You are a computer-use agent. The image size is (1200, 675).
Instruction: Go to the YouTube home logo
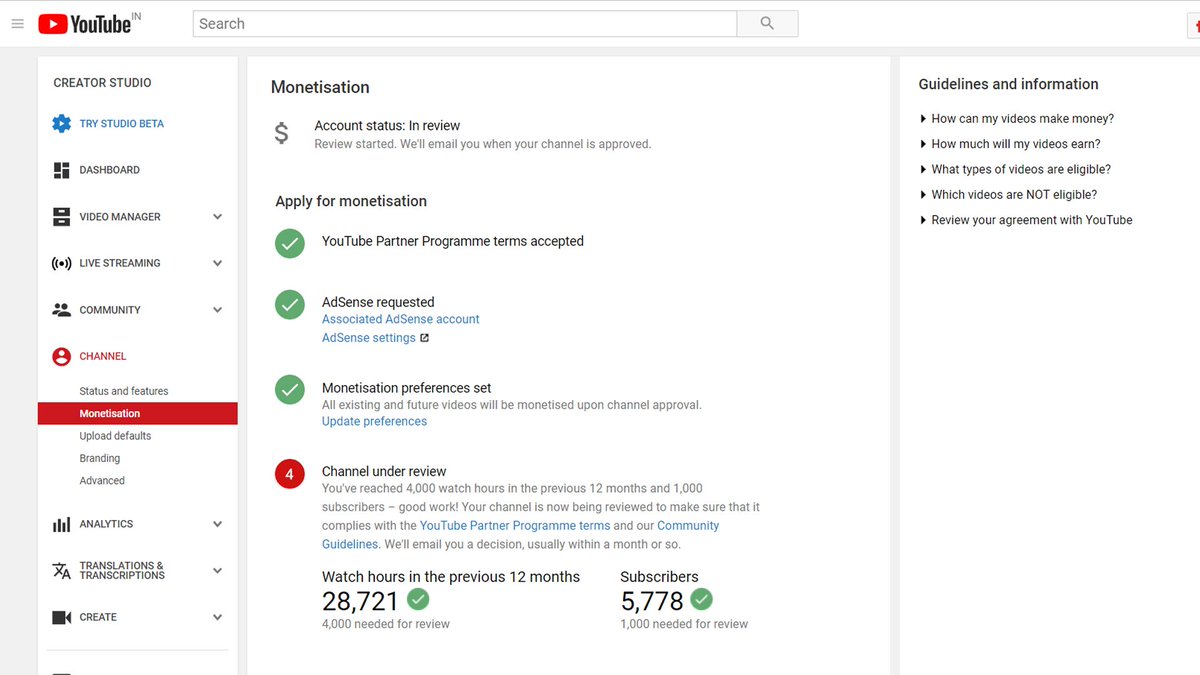coord(86,24)
